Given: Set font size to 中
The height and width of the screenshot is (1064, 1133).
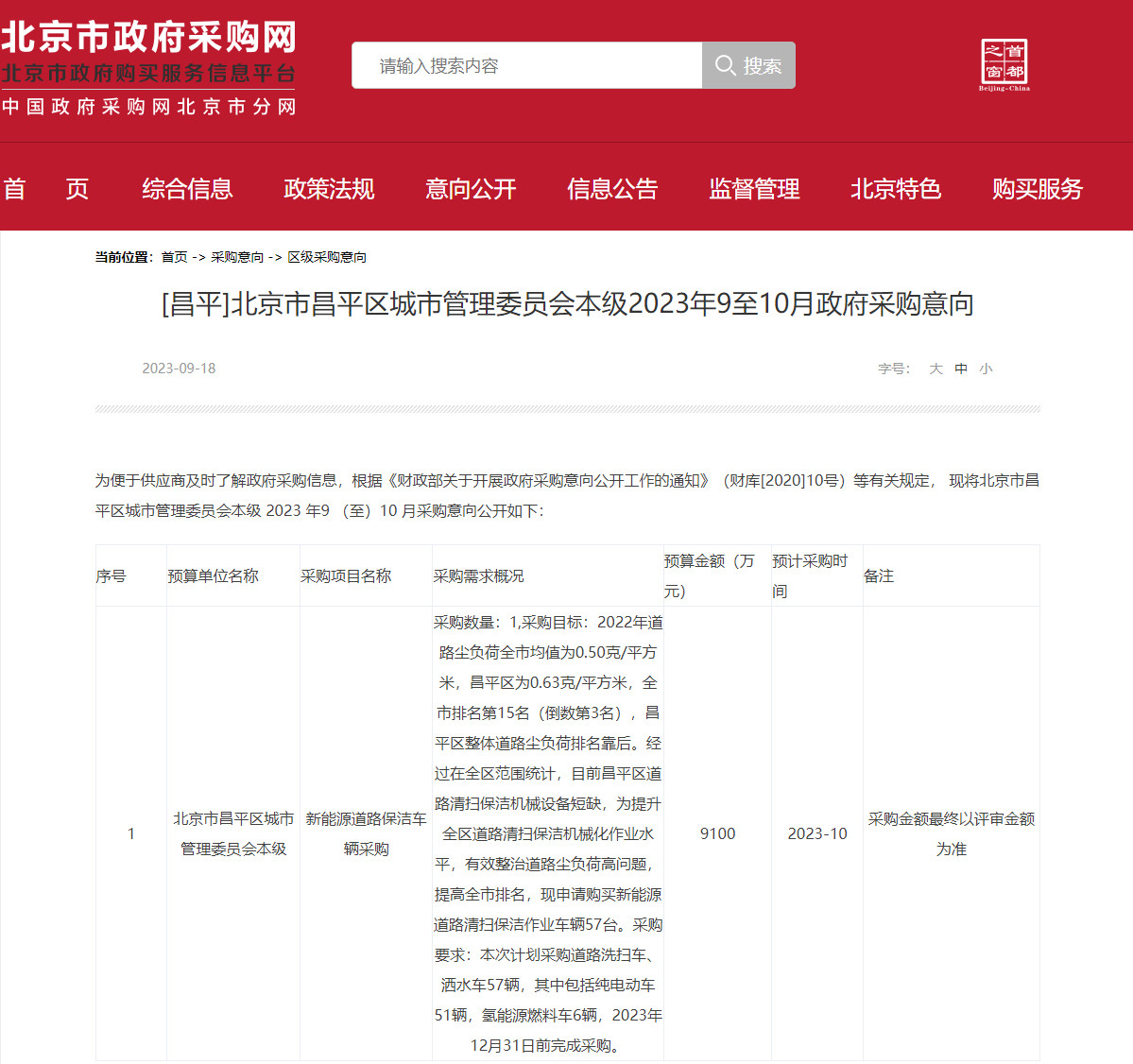Looking at the screenshot, I should coord(961,369).
